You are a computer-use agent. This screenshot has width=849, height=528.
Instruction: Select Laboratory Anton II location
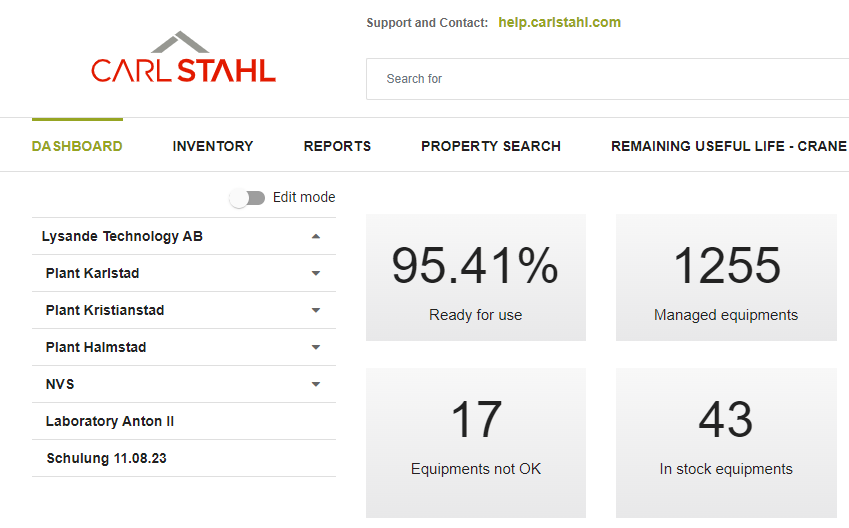click(x=110, y=422)
